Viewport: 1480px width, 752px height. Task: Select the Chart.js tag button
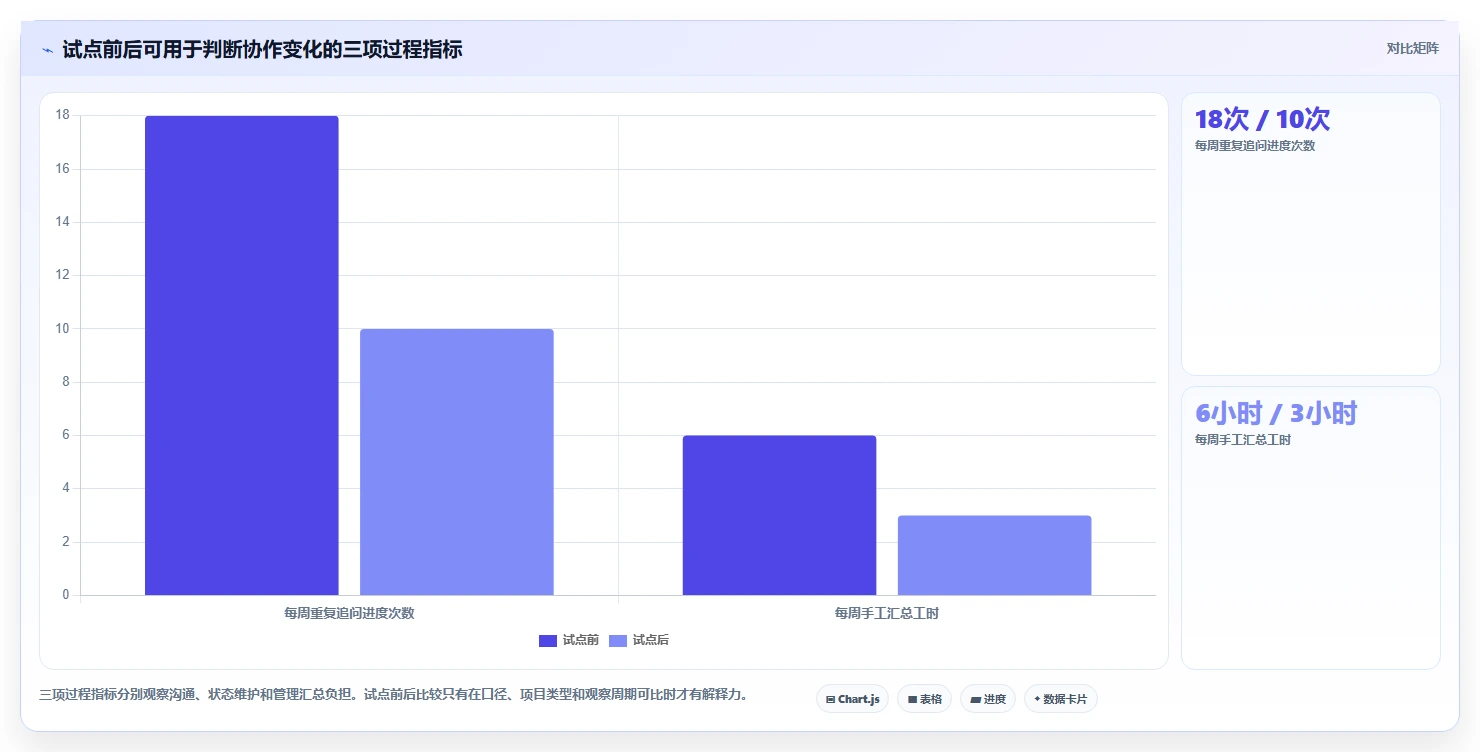click(x=852, y=699)
